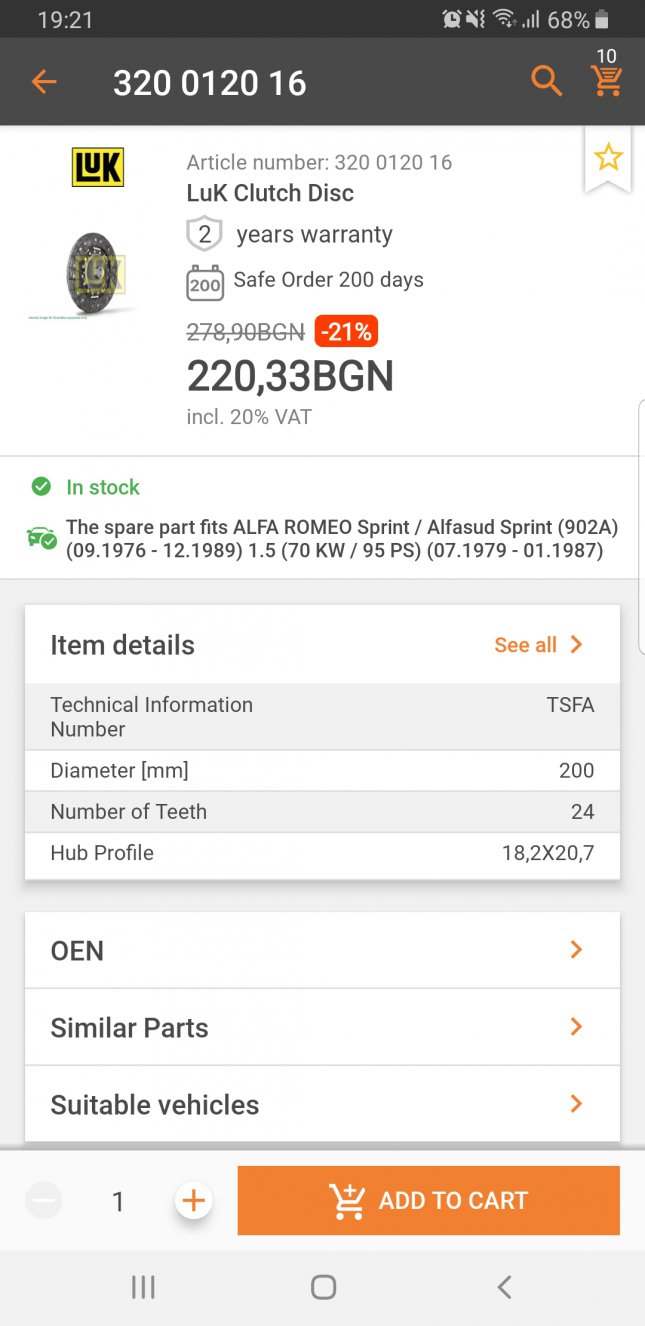Tap the In stock green check icon
Image resolution: width=645 pixels, height=1326 pixels.
[x=41, y=487]
